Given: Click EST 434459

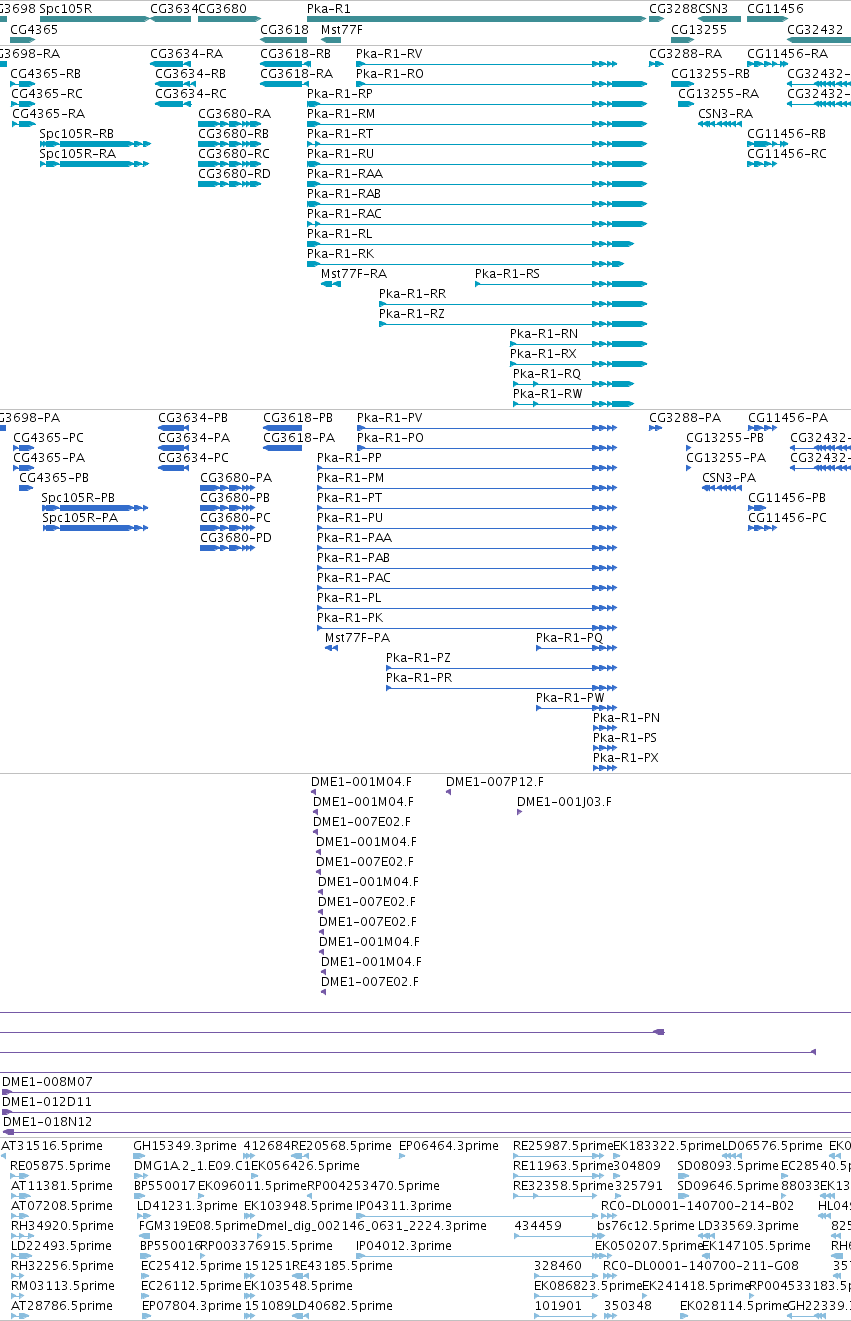Looking at the screenshot, I should click(x=538, y=1225).
